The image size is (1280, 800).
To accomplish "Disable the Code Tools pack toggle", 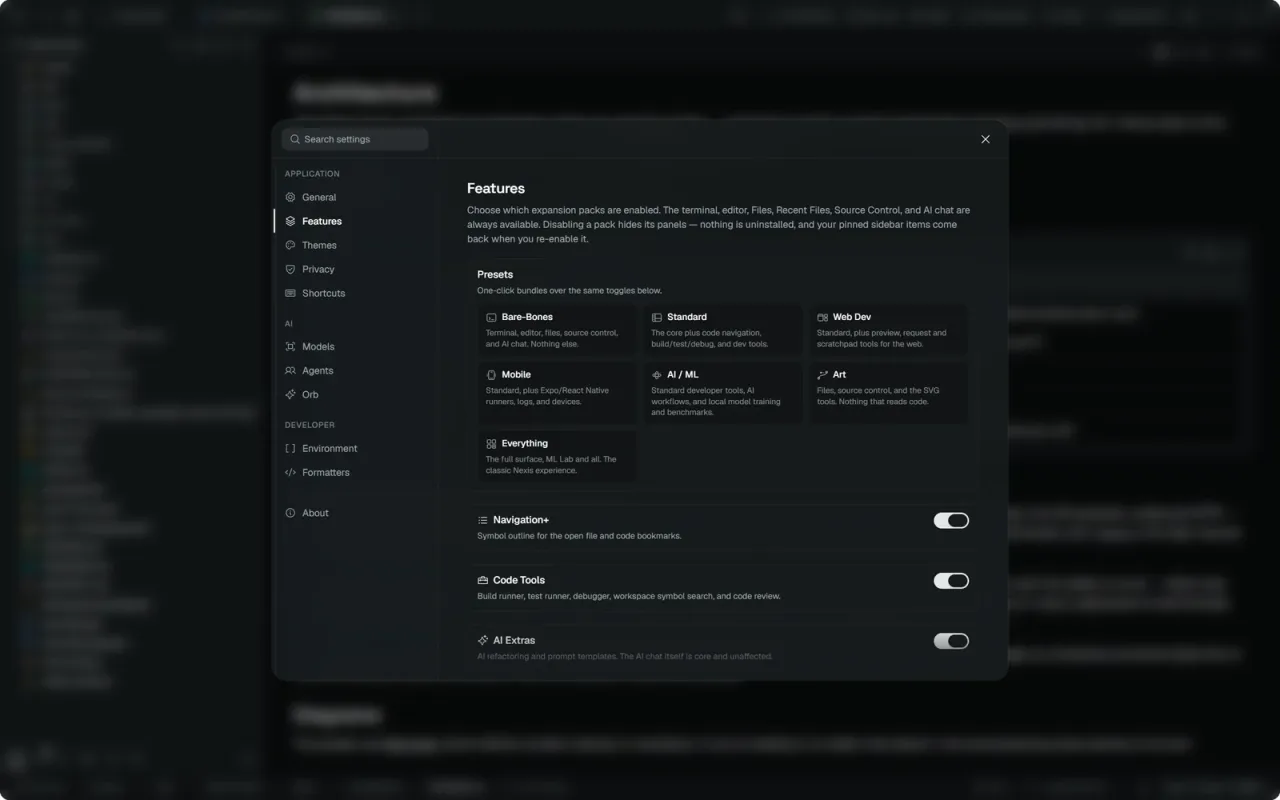I will (x=951, y=581).
